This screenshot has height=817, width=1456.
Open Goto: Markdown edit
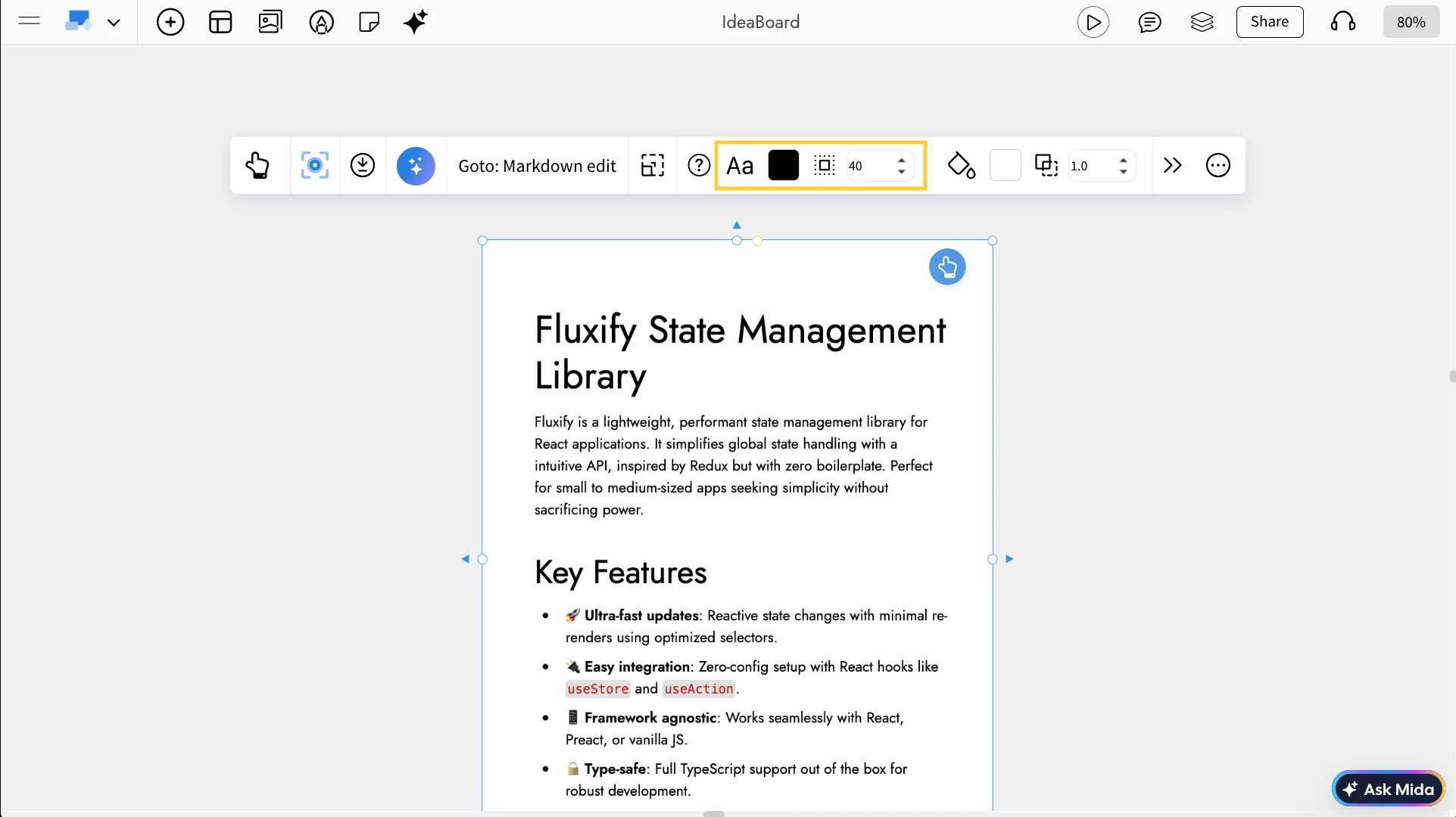click(537, 166)
